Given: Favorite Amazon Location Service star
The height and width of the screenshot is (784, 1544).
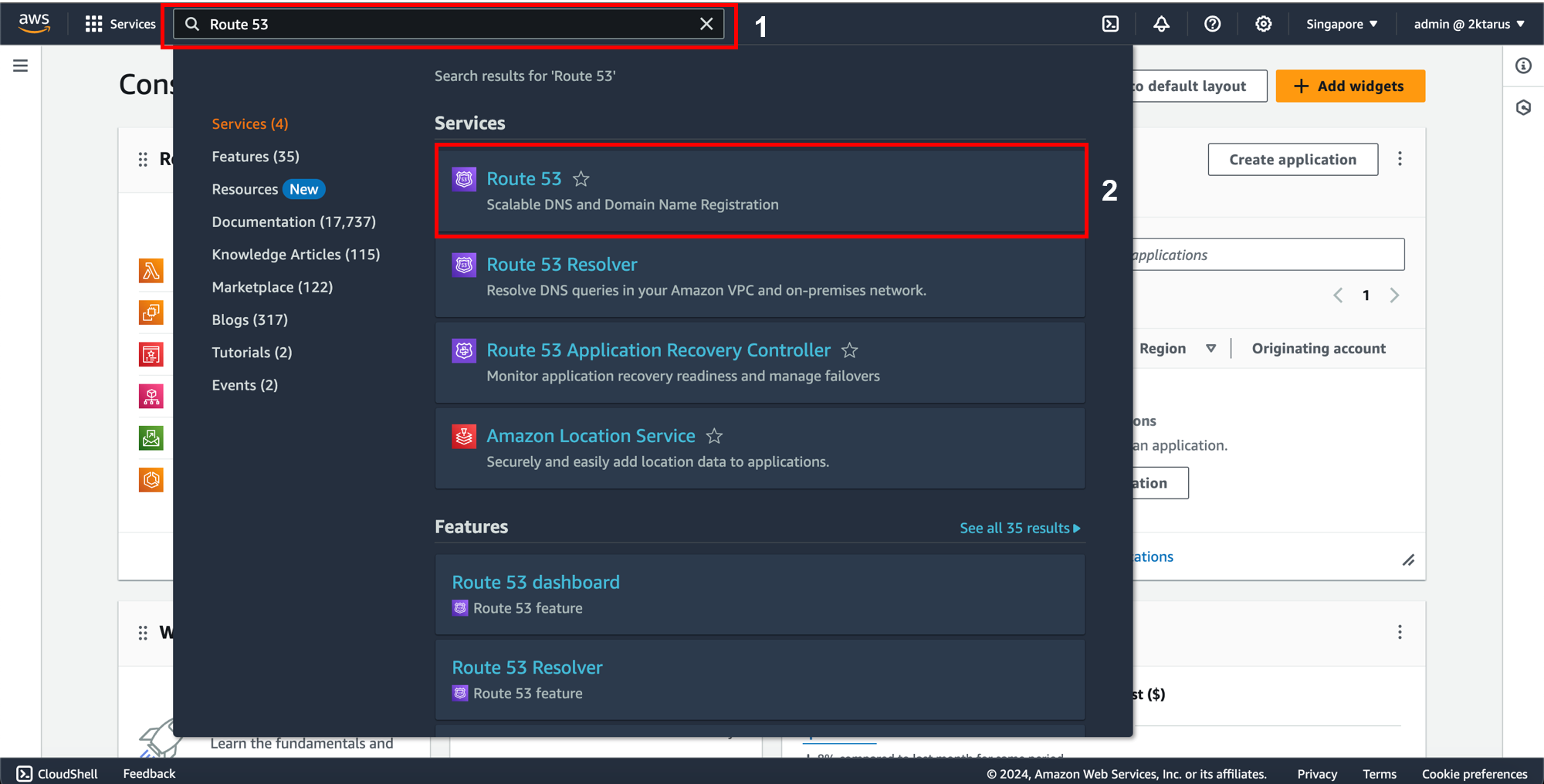Looking at the screenshot, I should point(715,436).
